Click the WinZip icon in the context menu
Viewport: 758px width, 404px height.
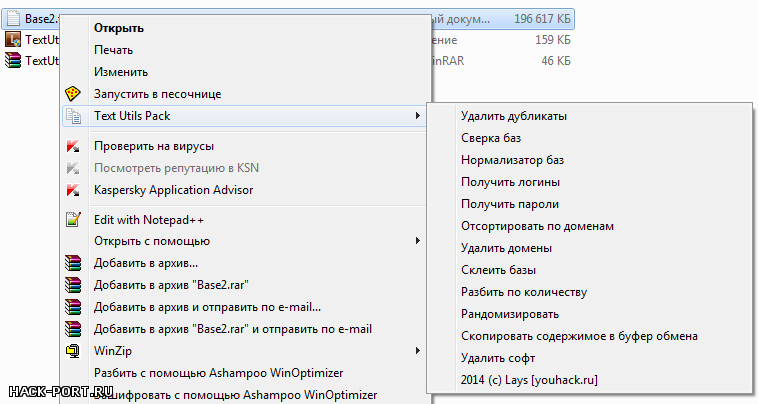tap(73, 351)
